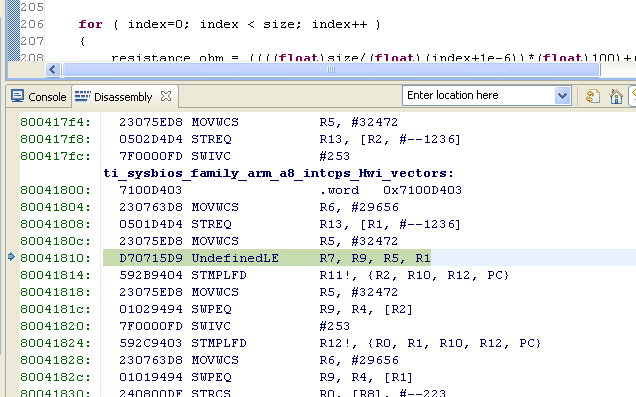The image size is (636, 397).
Task: Click the editor horizontal scrollbar thumb
Action: tap(331, 69)
